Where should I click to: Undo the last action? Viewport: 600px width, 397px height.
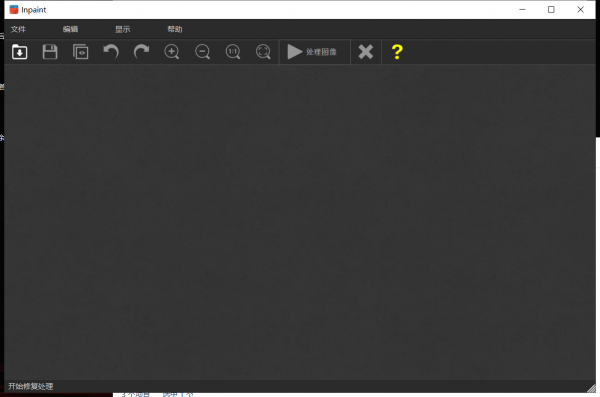111,51
